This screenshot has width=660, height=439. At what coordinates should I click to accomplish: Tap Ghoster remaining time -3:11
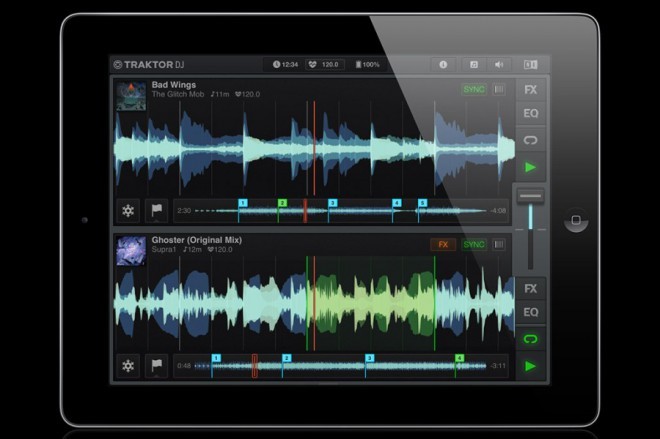pos(498,366)
